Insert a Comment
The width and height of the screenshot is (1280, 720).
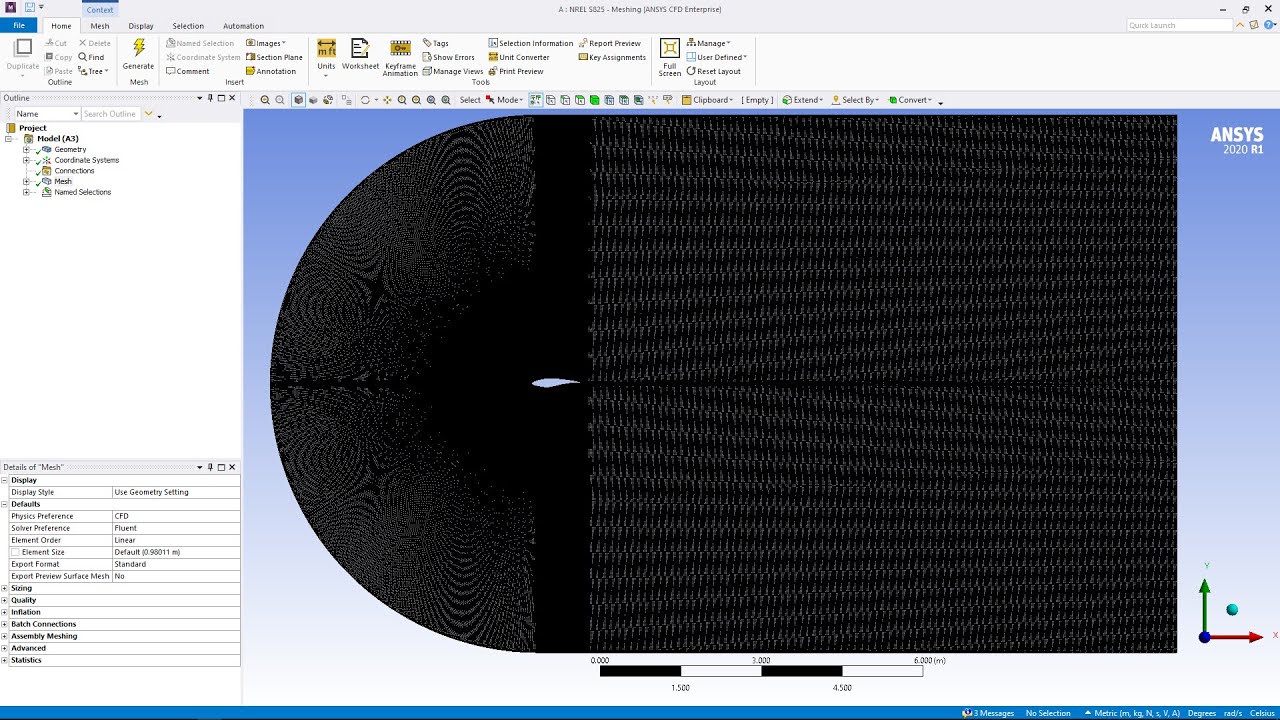188,71
